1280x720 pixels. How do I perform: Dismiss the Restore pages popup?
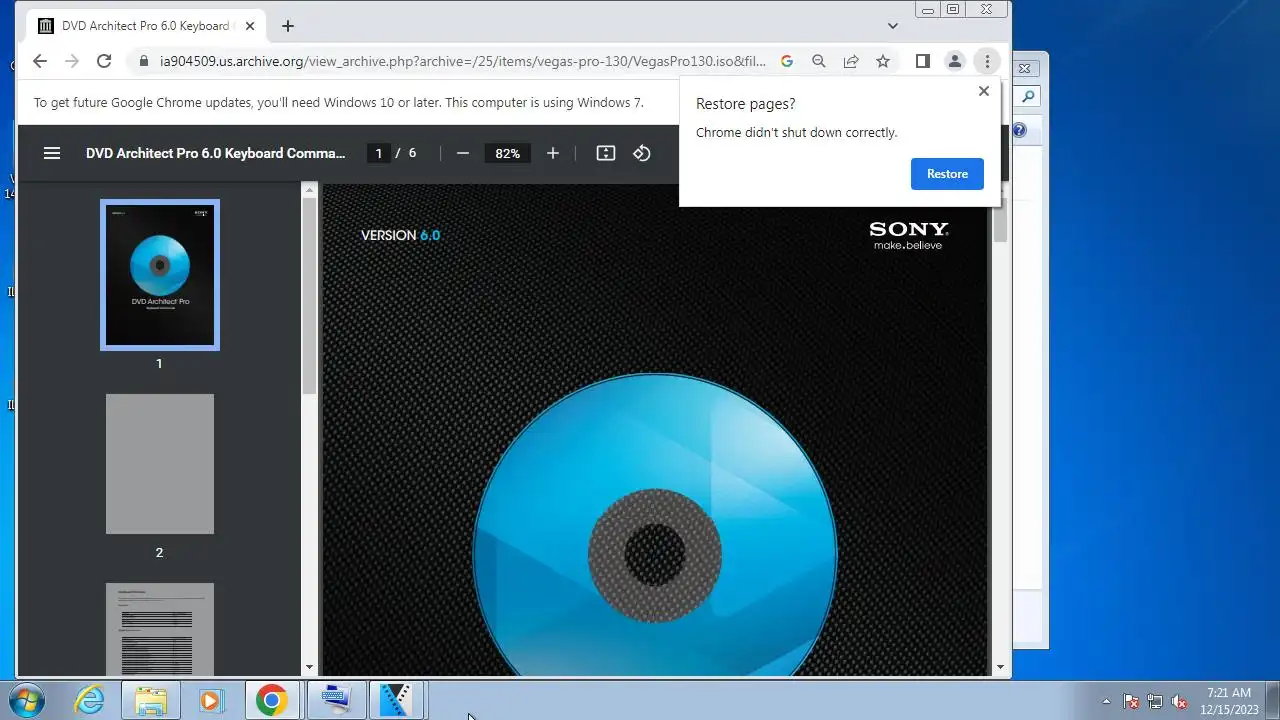(984, 91)
